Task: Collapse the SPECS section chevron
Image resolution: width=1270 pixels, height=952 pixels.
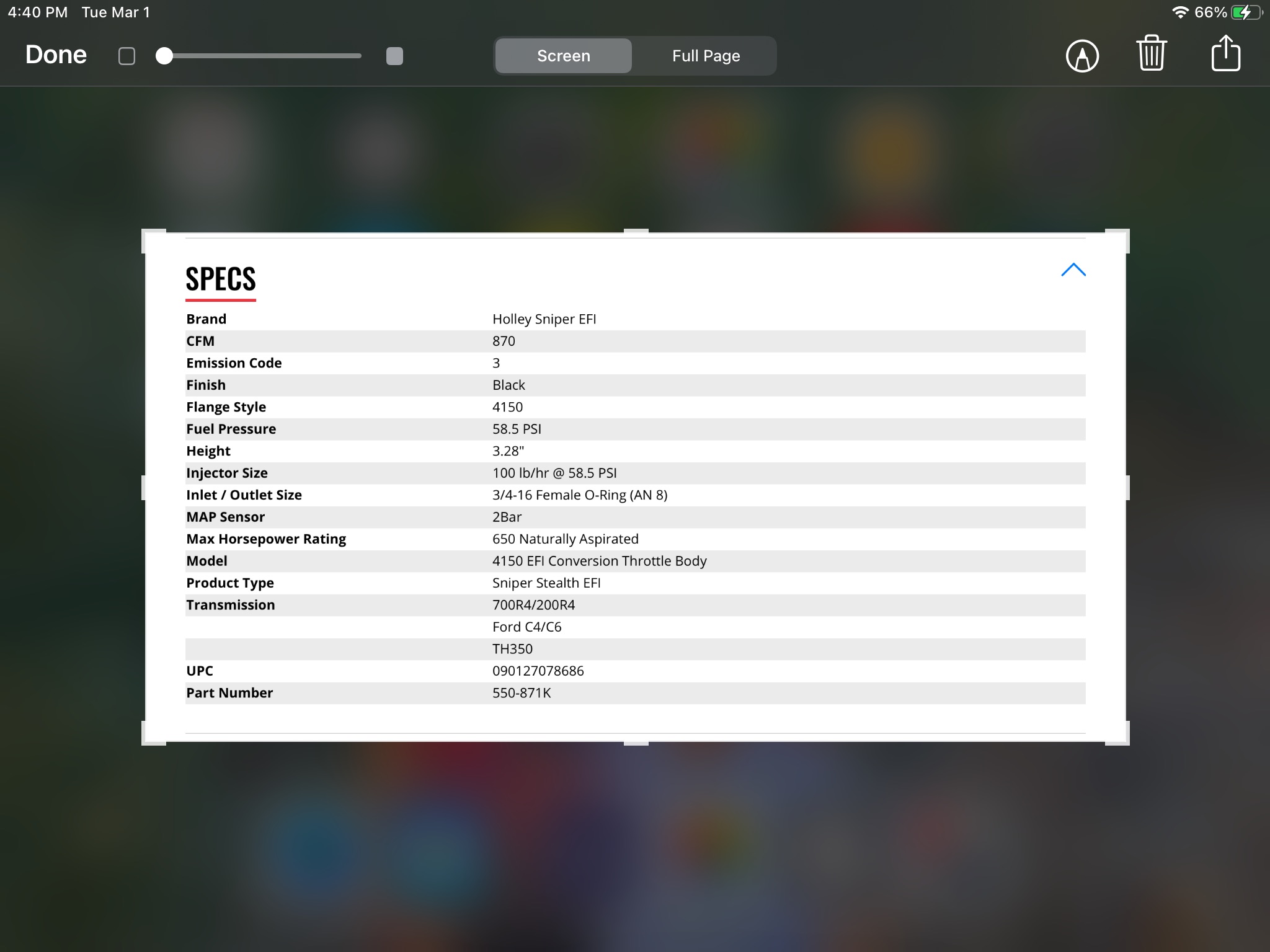Action: coord(1073,270)
